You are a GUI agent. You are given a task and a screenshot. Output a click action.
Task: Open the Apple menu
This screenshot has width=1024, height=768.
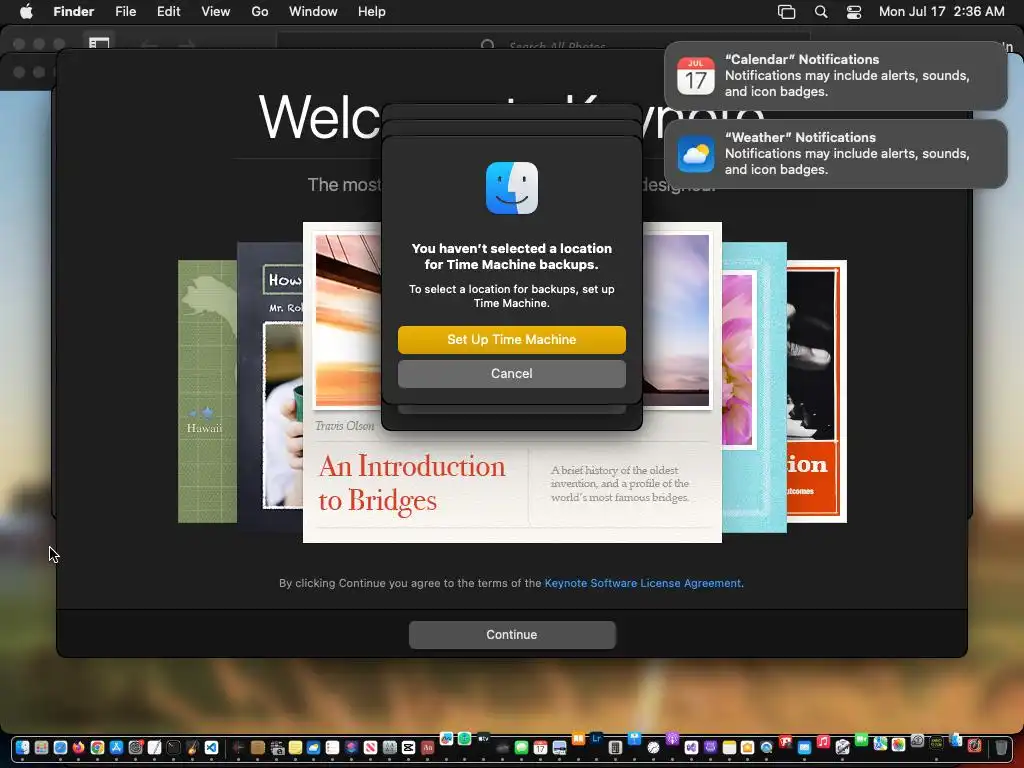click(x=26, y=12)
